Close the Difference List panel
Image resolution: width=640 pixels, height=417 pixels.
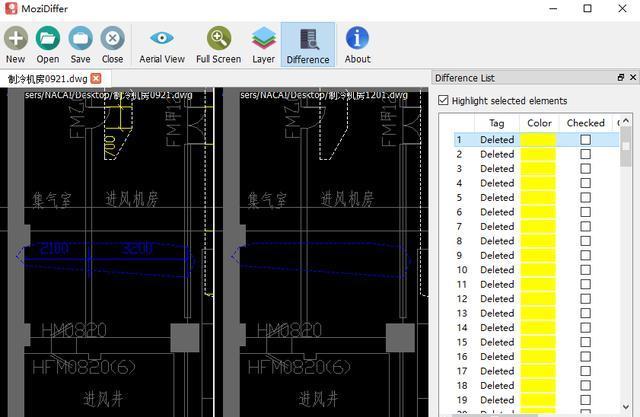coord(632,78)
